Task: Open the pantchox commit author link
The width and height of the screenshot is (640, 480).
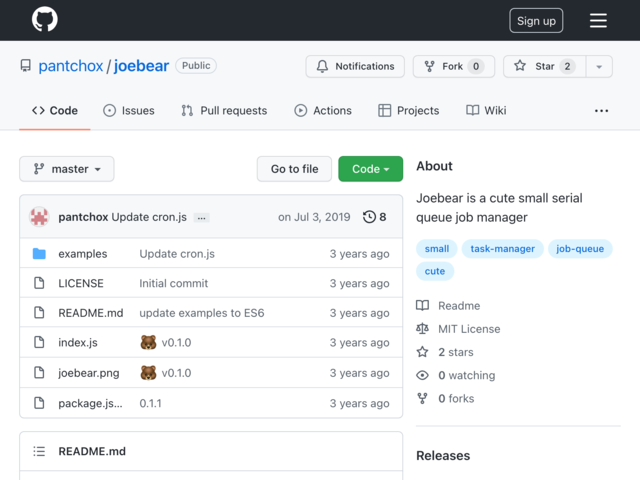Action: pyautogui.click(x=83, y=217)
